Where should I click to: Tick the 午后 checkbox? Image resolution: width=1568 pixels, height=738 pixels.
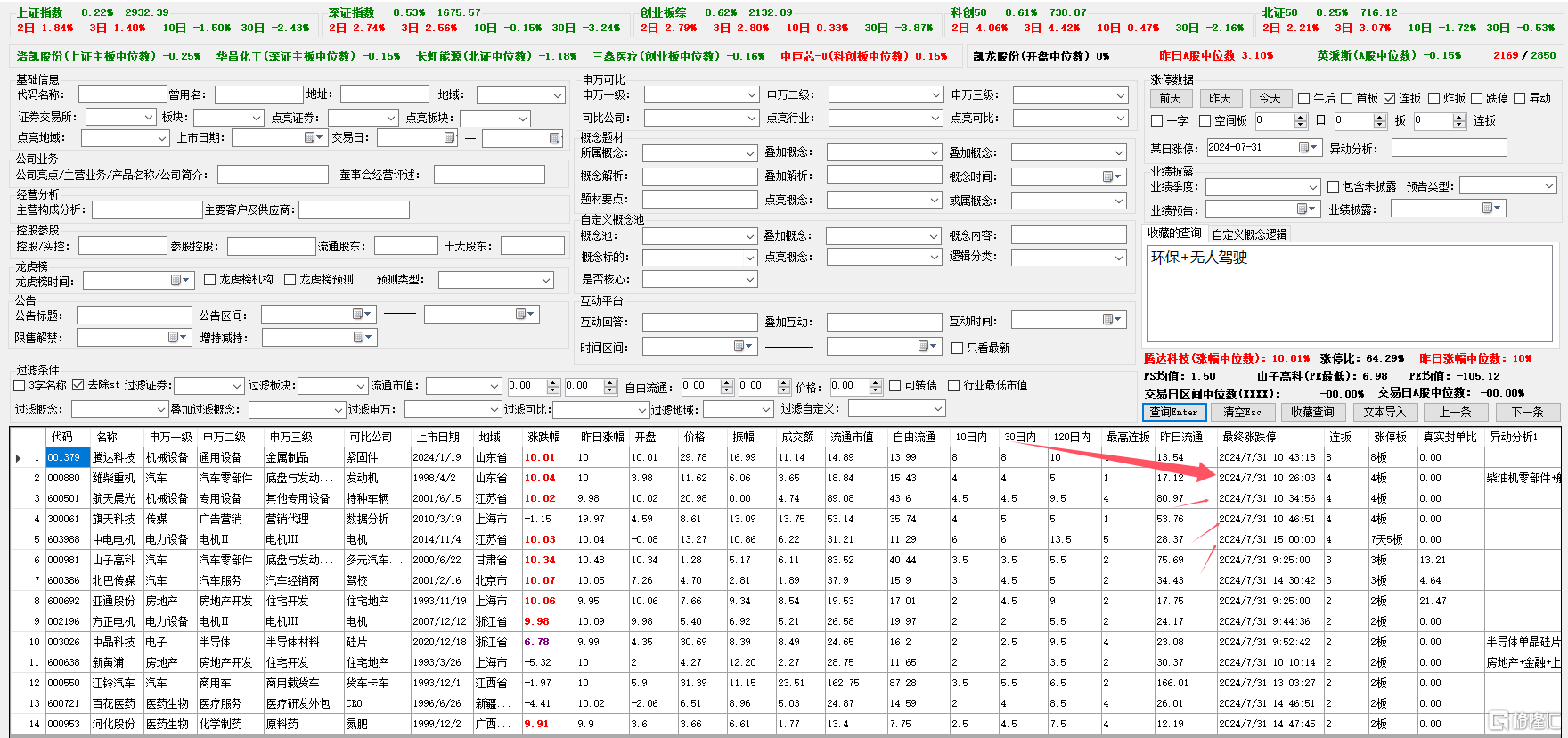1304,98
